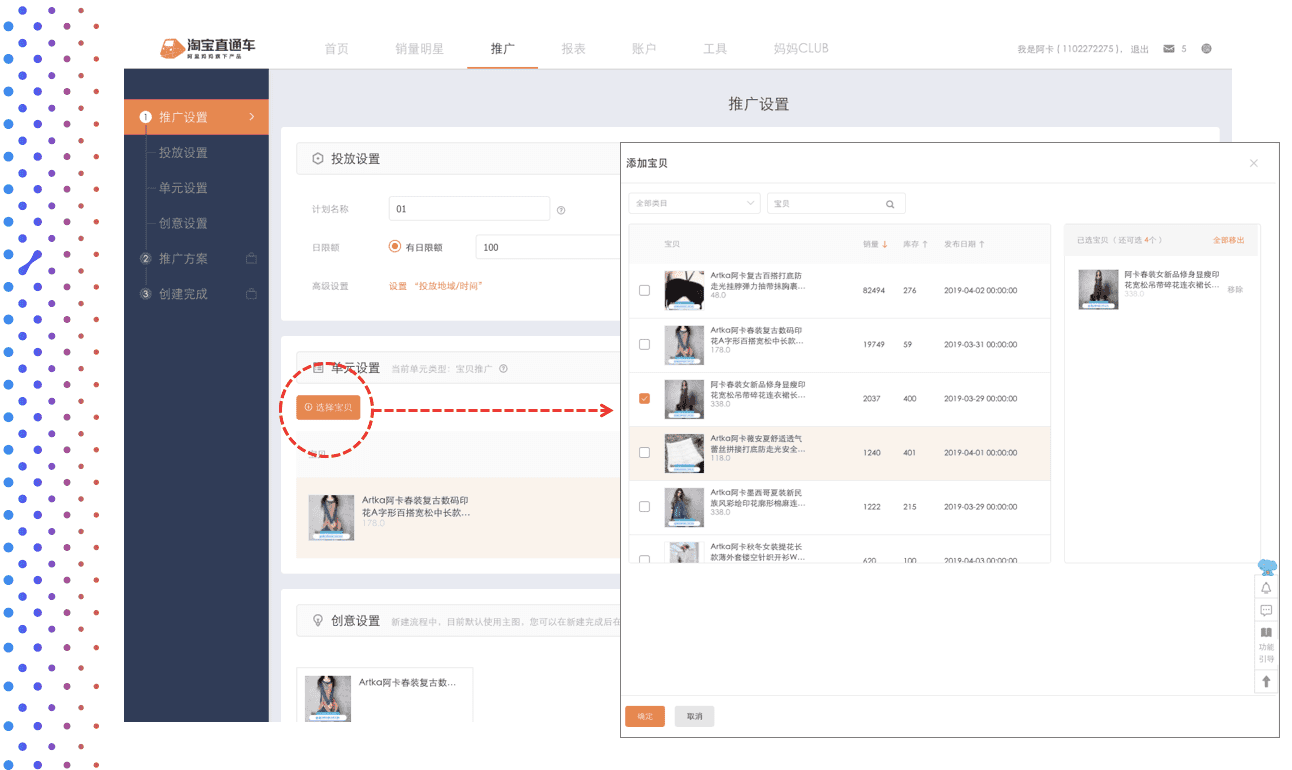Screen dimensions: 1292x770
Task: Click thumbnail in 已选宝贝 panel
Action: [1098, 289]
